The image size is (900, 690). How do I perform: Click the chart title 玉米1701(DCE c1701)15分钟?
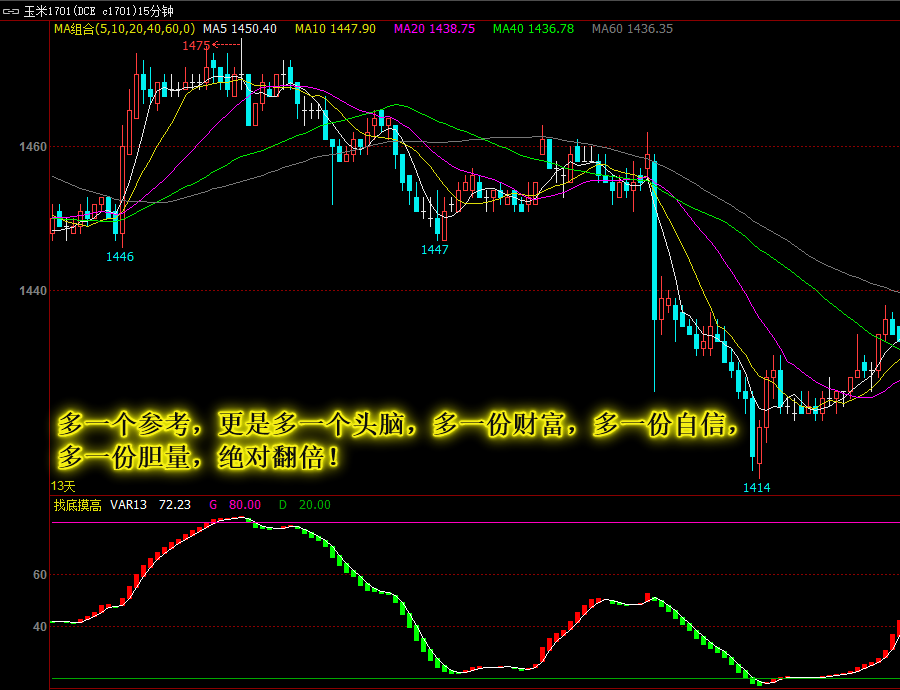(x=98, y=11)
